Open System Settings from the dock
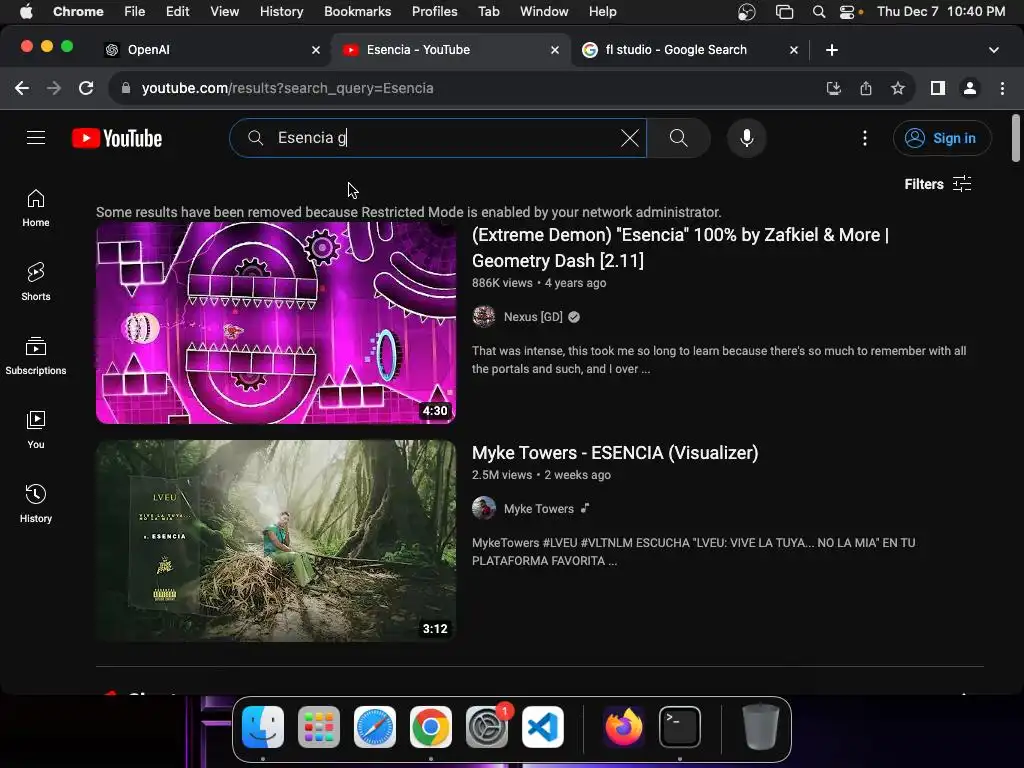The height and width of the screenshot is (768, 1024). [487, 727]
